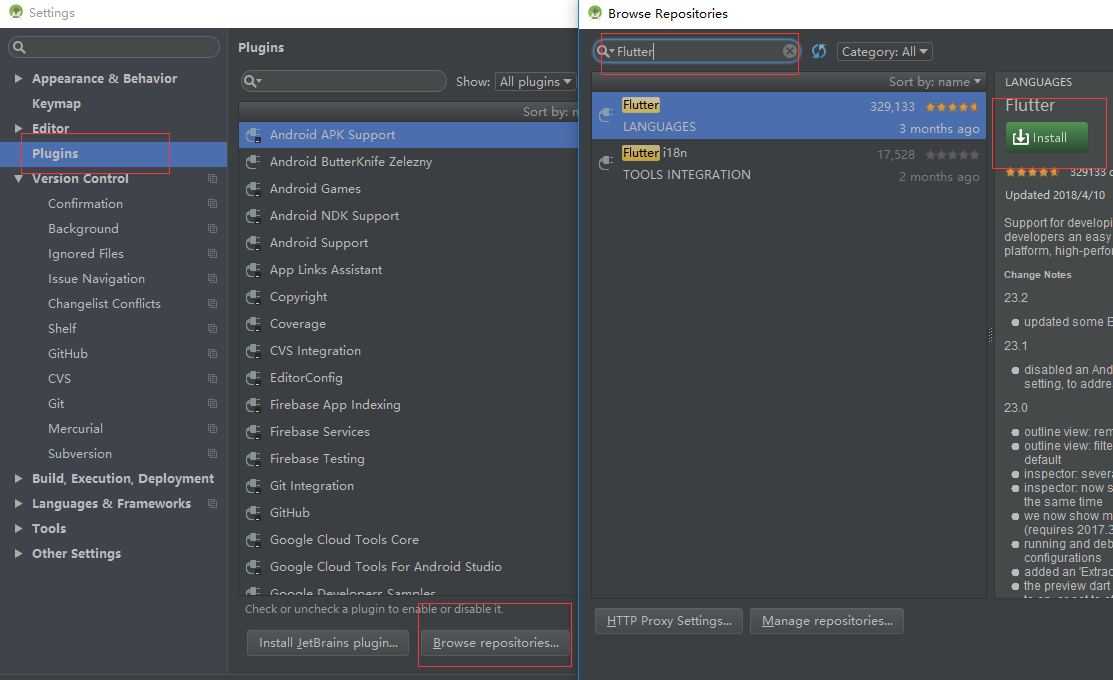Click the Google Cloud Tools Core icon

tap(253, 539)
